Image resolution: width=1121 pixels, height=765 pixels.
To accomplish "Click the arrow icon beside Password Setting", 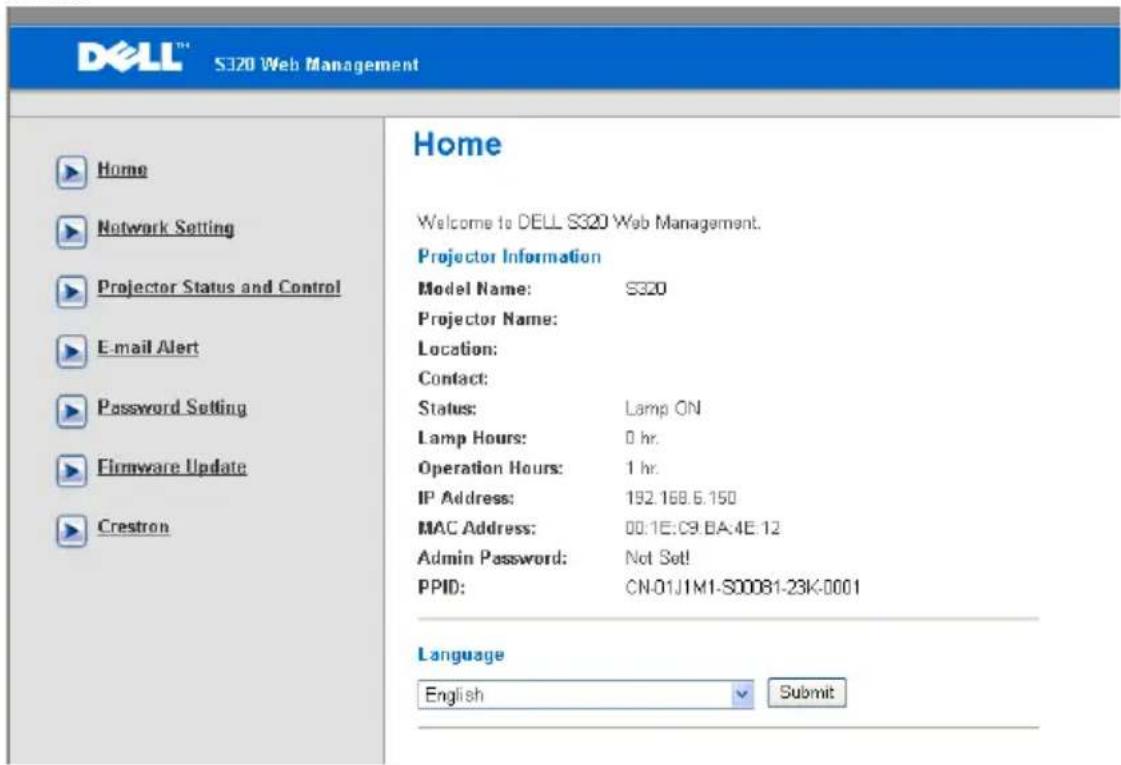I will pos(71,411).
